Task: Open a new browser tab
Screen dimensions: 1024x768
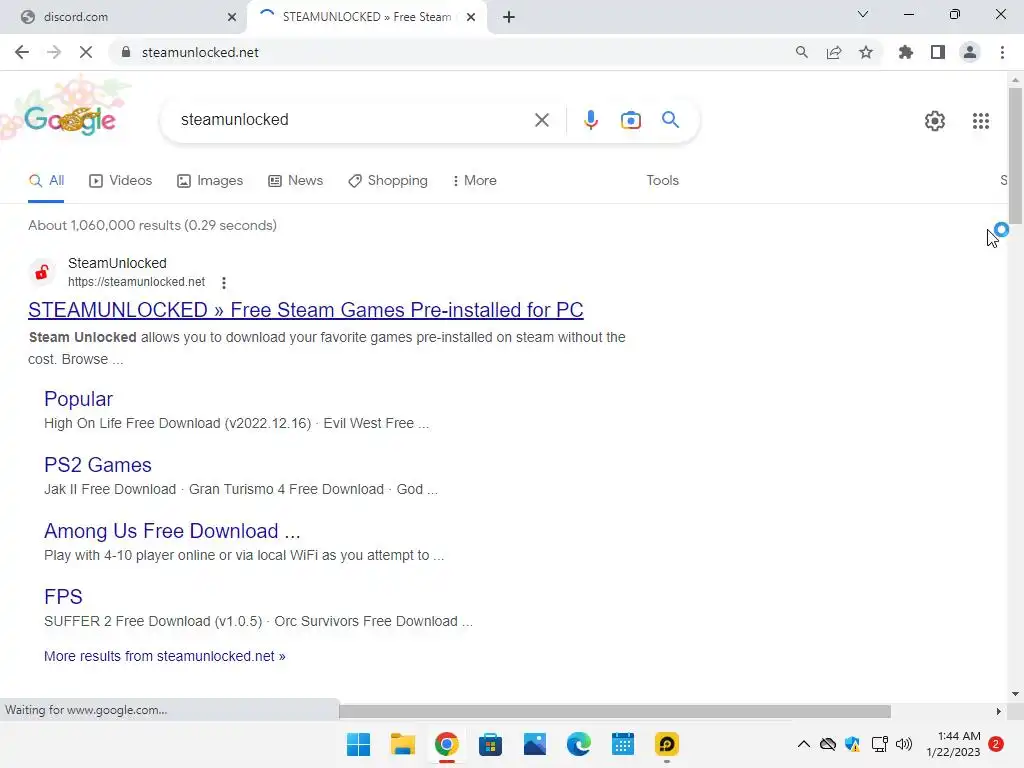Action: [x=509, y=17]
